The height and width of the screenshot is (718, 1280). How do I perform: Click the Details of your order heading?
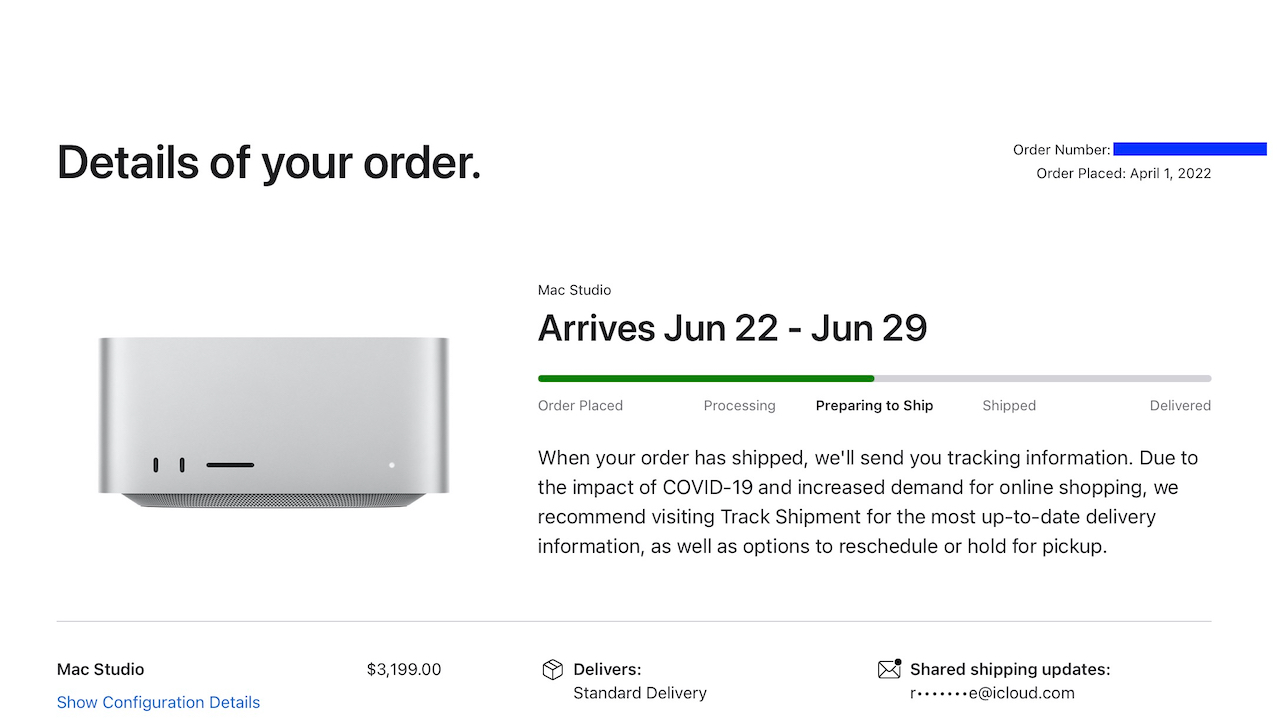[x=269, y=162]
